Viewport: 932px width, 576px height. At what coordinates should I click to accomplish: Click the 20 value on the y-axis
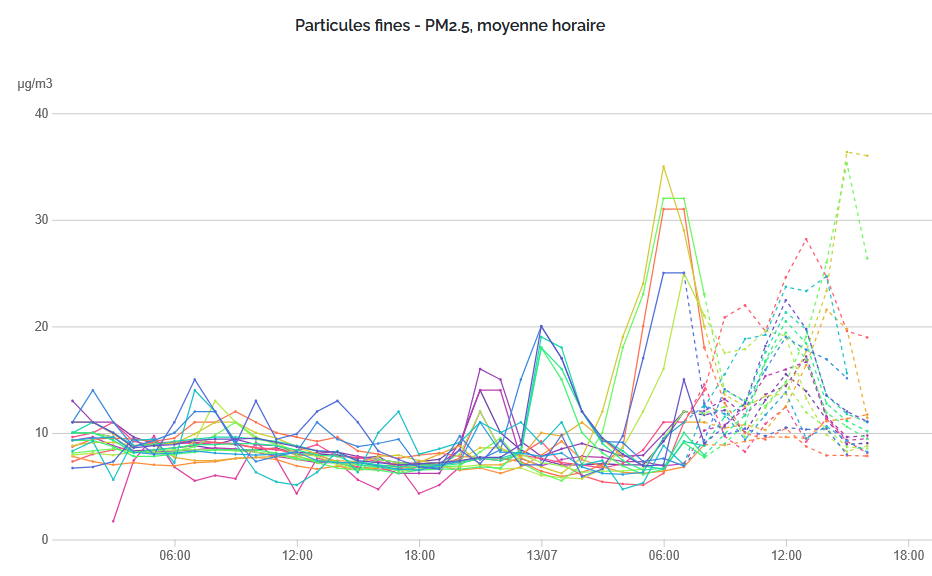click(x=41, y=326)
